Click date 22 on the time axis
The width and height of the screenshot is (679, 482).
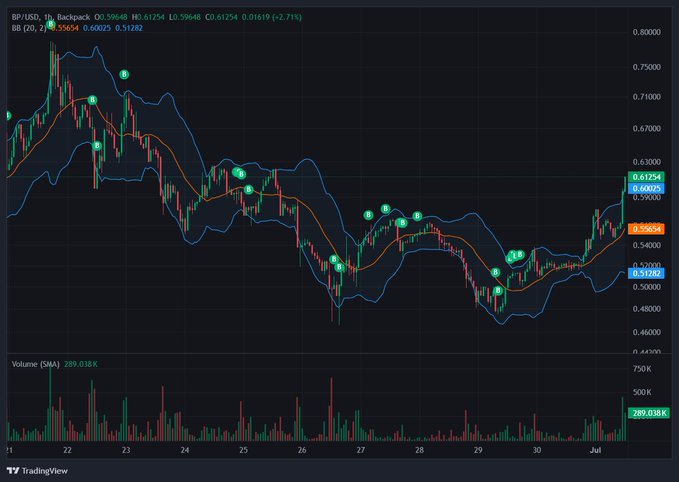pos(67,450)
